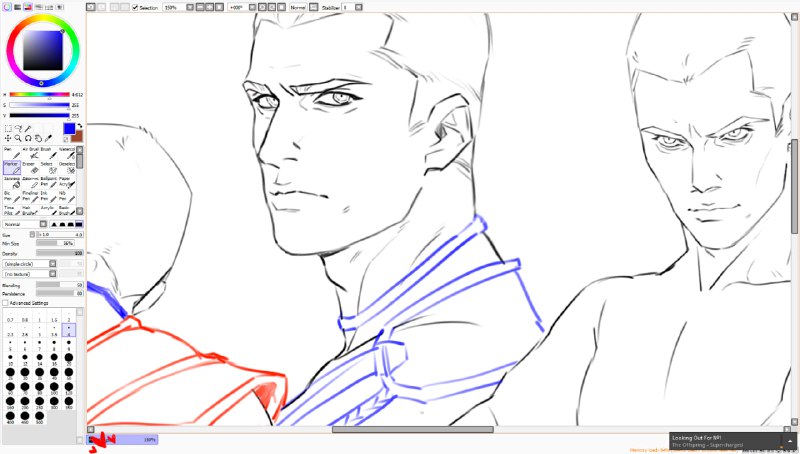Click the horizontal canvas scrollbar

[412, 430]
